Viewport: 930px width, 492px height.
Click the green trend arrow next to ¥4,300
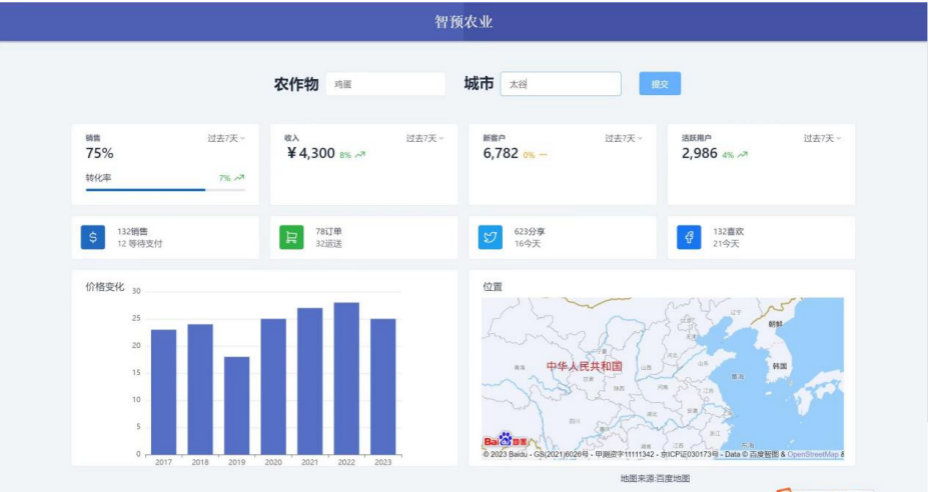(x=360, y=154)
